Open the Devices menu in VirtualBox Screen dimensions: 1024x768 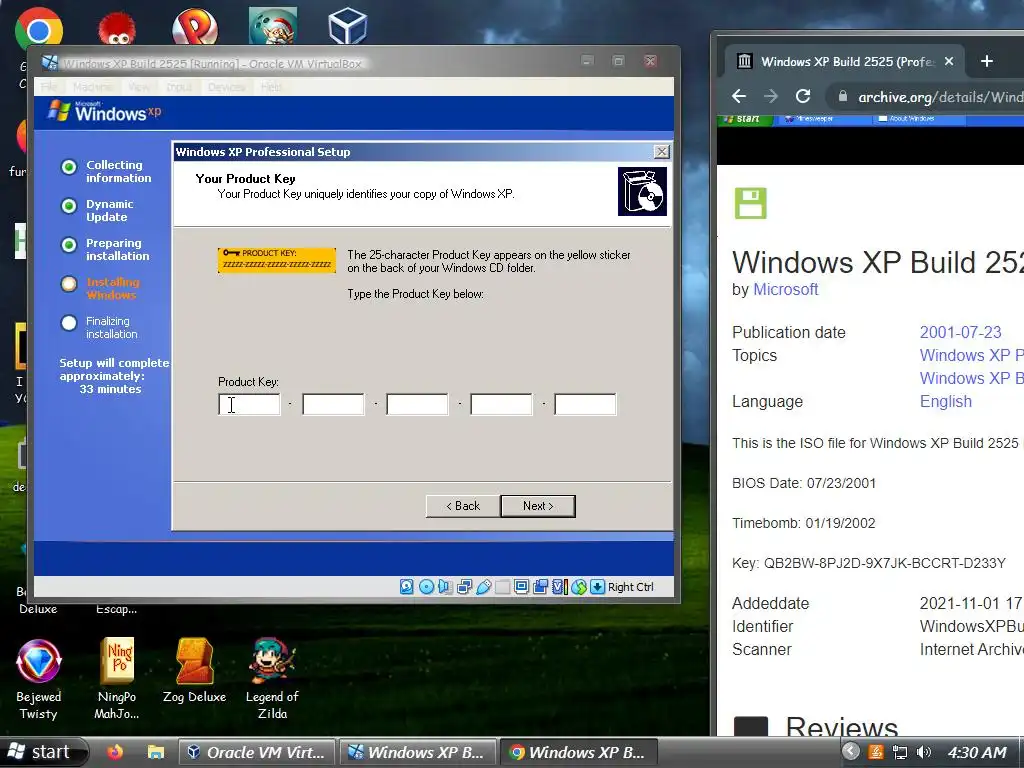[226, 87]
